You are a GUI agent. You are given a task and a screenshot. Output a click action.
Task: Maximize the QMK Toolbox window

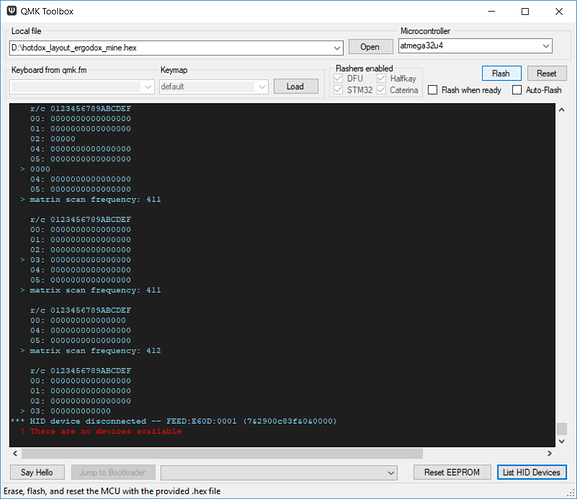525,11
